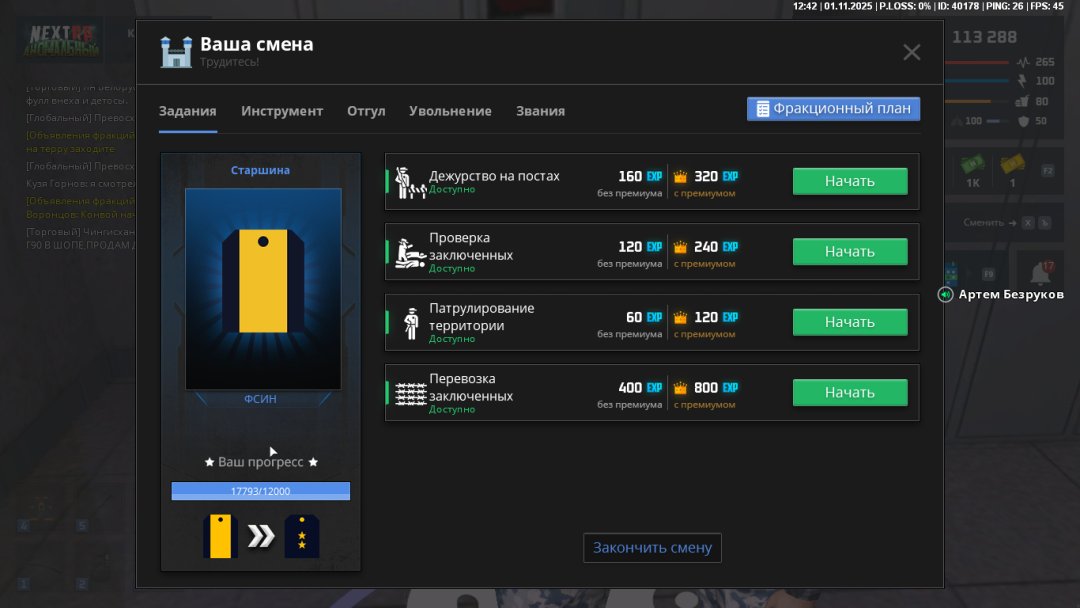1080x608 pixels.
Task: Start the Перевозка заключенных task
Action: point(850,393)
